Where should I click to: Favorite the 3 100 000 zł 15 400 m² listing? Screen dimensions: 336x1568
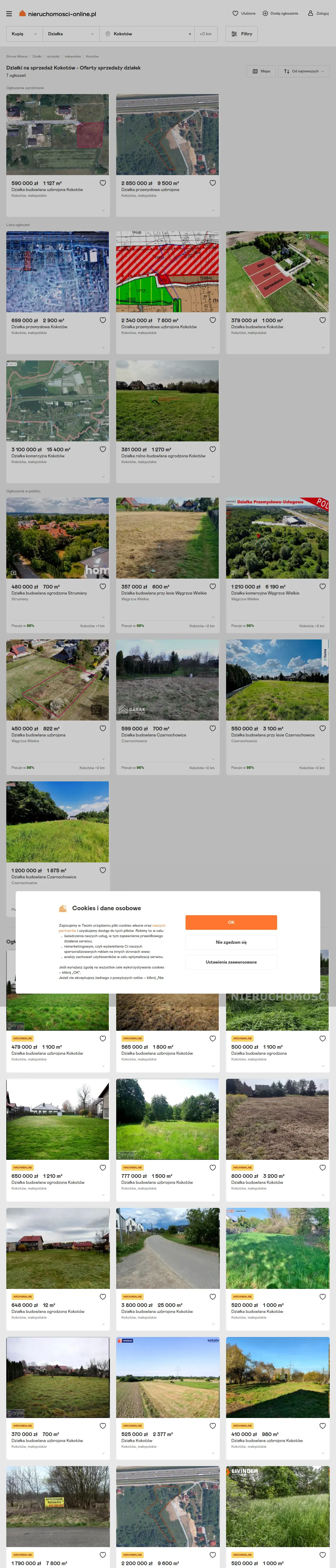(102, 449)
